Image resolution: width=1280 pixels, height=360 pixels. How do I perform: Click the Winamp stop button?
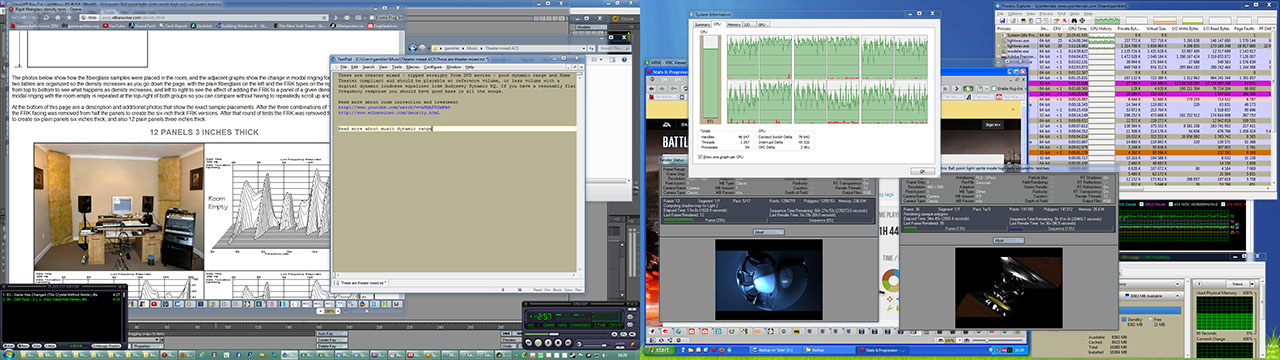(558, 342)
